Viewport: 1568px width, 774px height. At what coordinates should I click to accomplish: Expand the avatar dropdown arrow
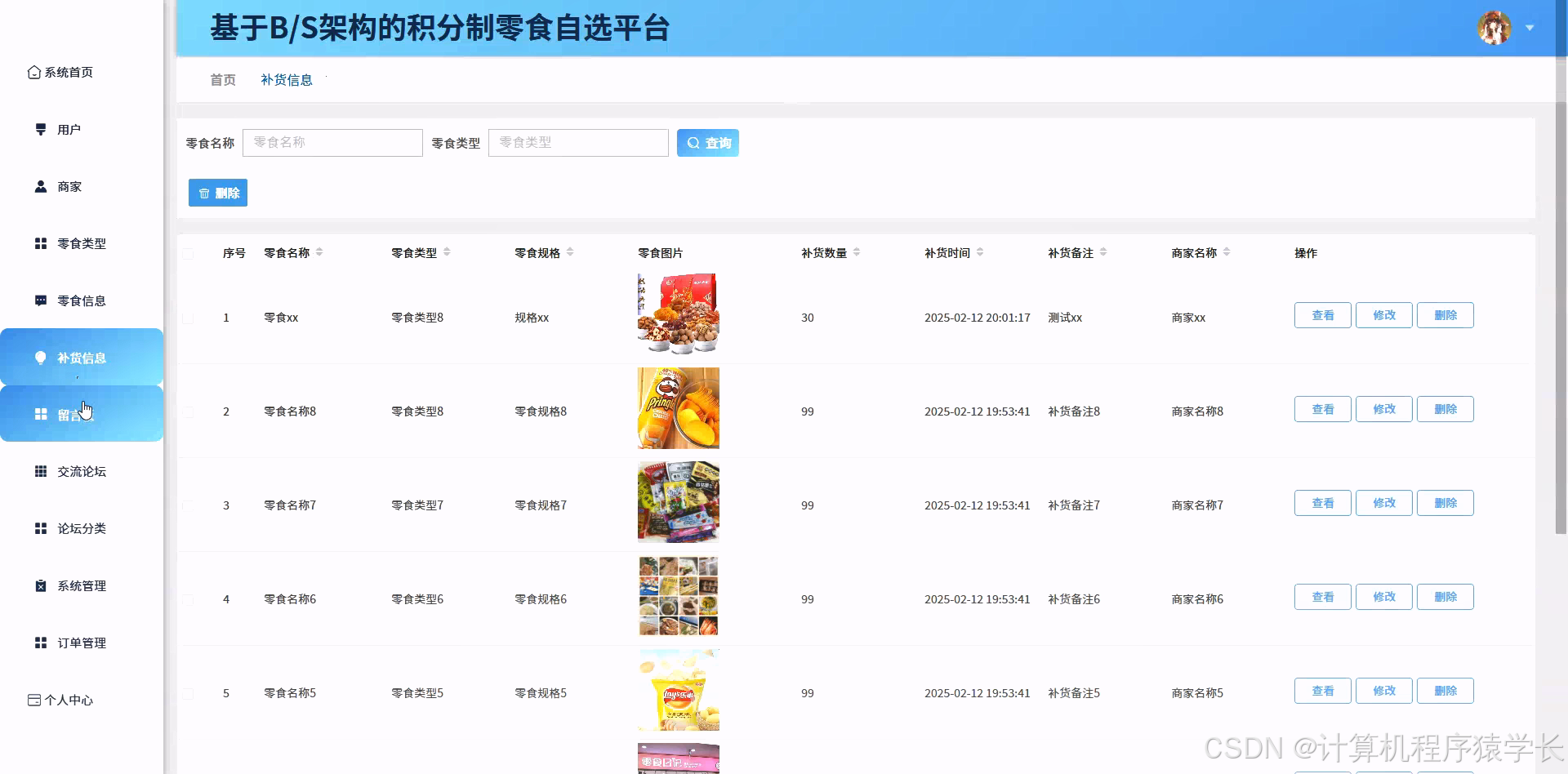point(1530,28)
